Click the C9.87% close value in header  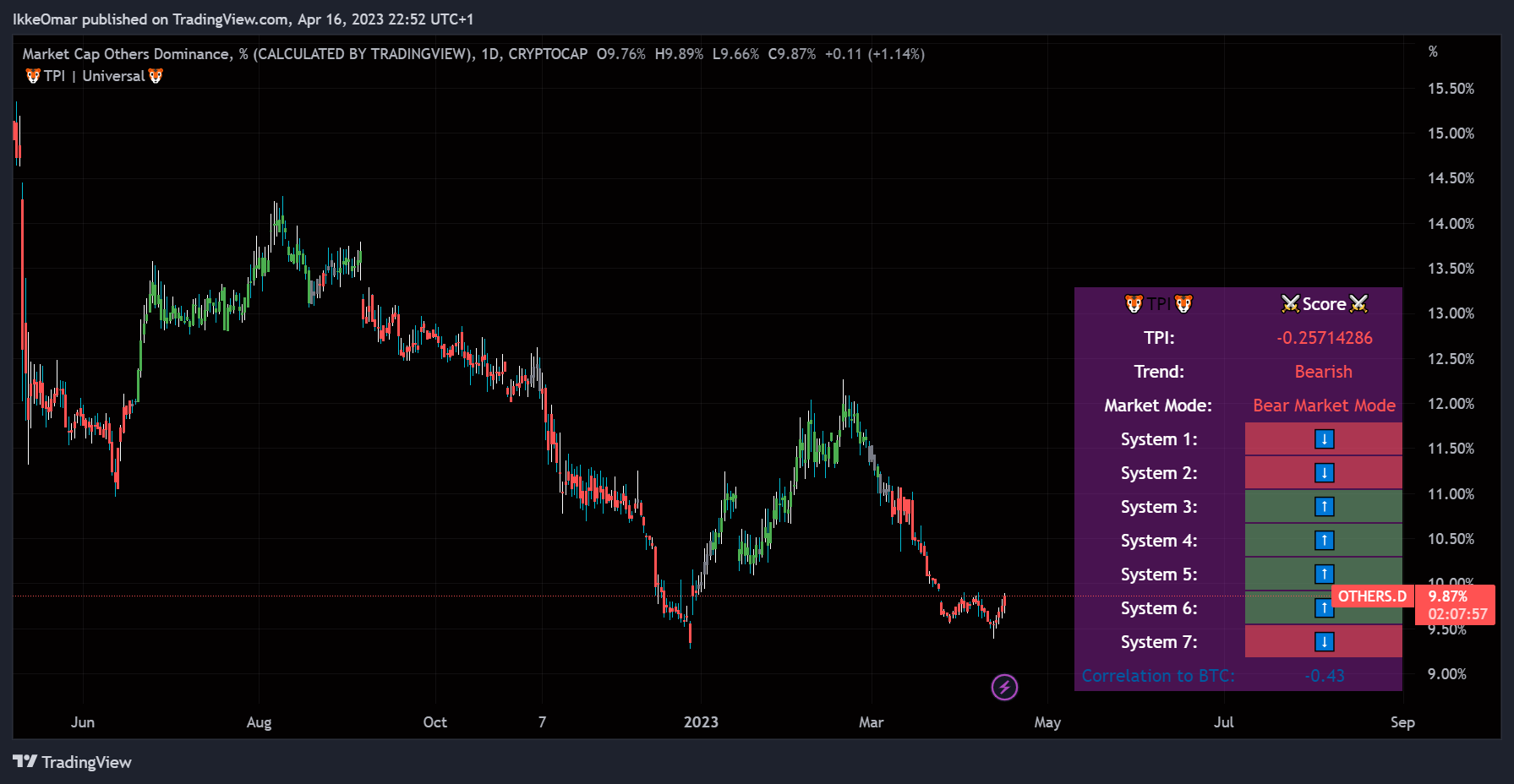[x=792, y=54]
